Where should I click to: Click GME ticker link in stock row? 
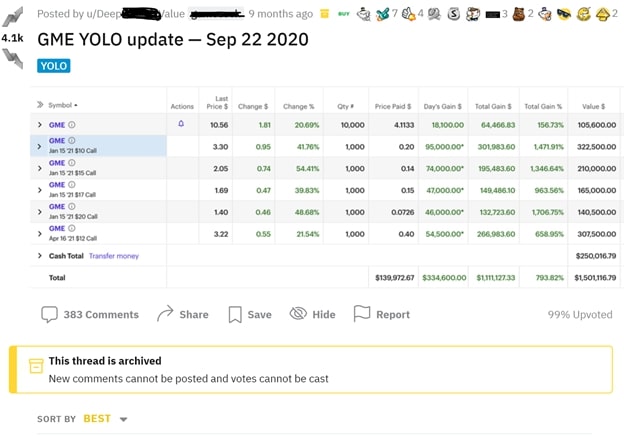coord(57,125)
